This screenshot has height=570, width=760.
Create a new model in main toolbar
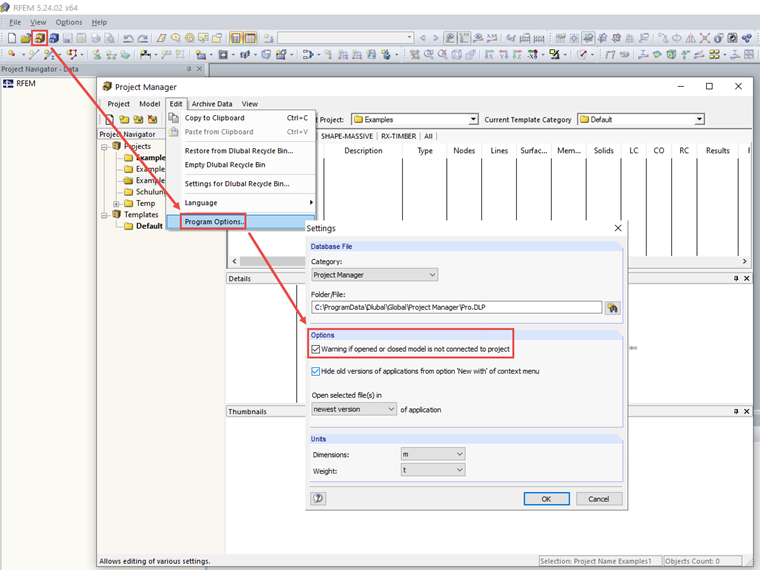(x=12, y=38)
